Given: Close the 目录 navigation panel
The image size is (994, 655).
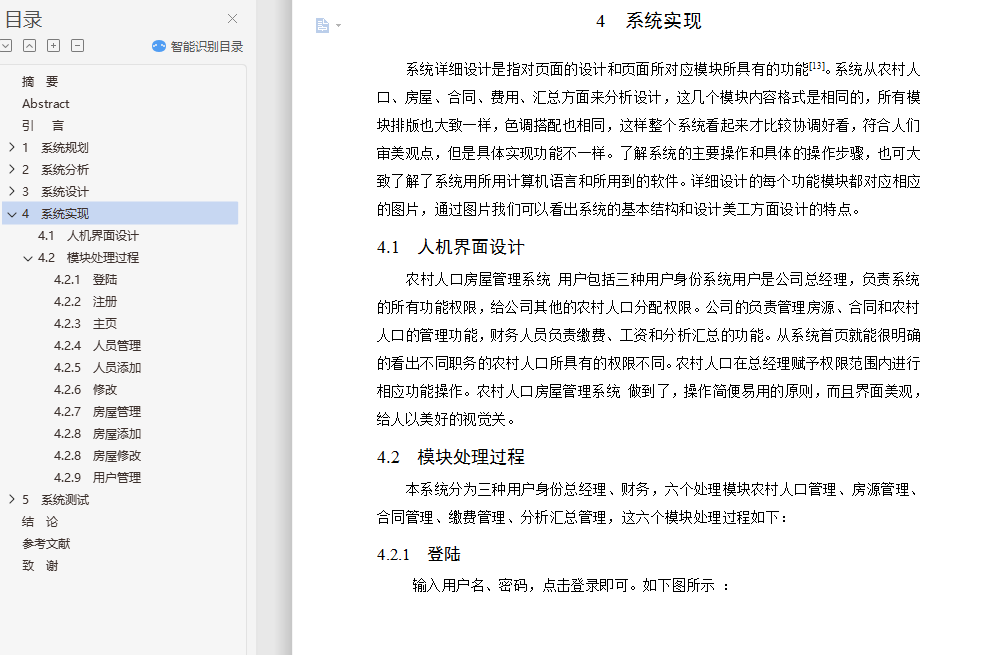Looking at the screenshot, I should pyautogui.click(x=232, y=19).
